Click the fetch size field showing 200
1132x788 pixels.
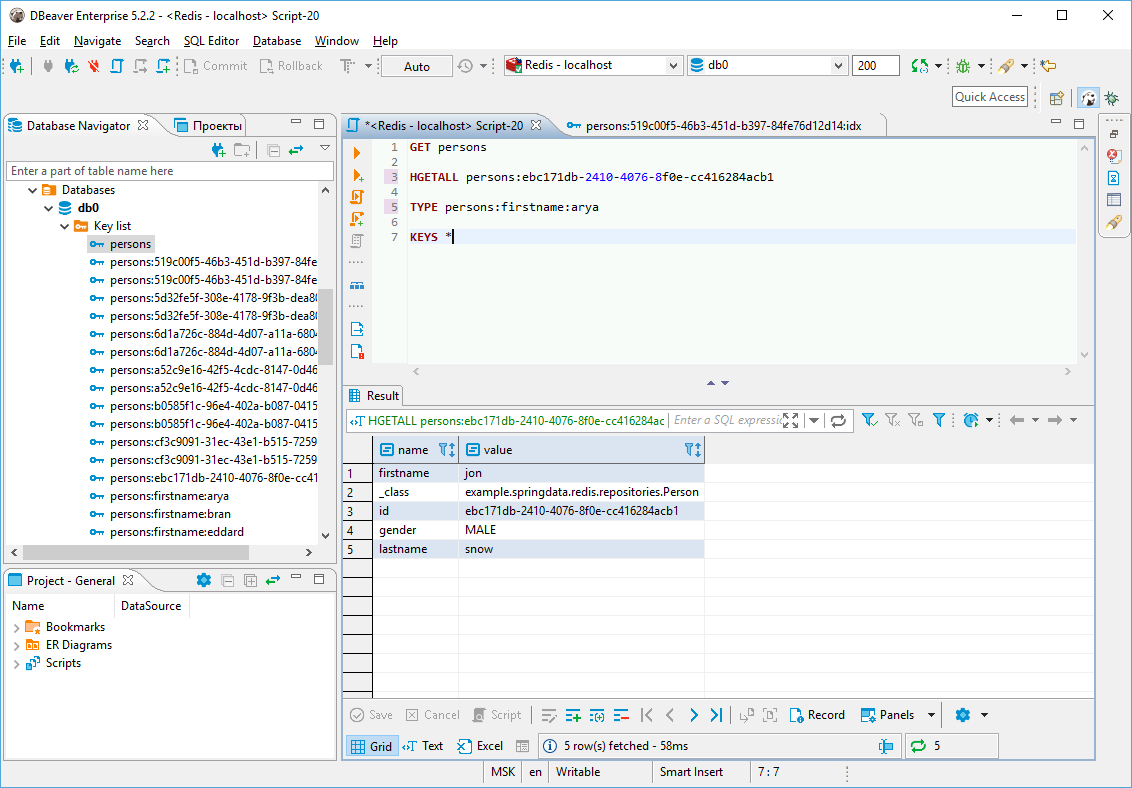(875, 65)
